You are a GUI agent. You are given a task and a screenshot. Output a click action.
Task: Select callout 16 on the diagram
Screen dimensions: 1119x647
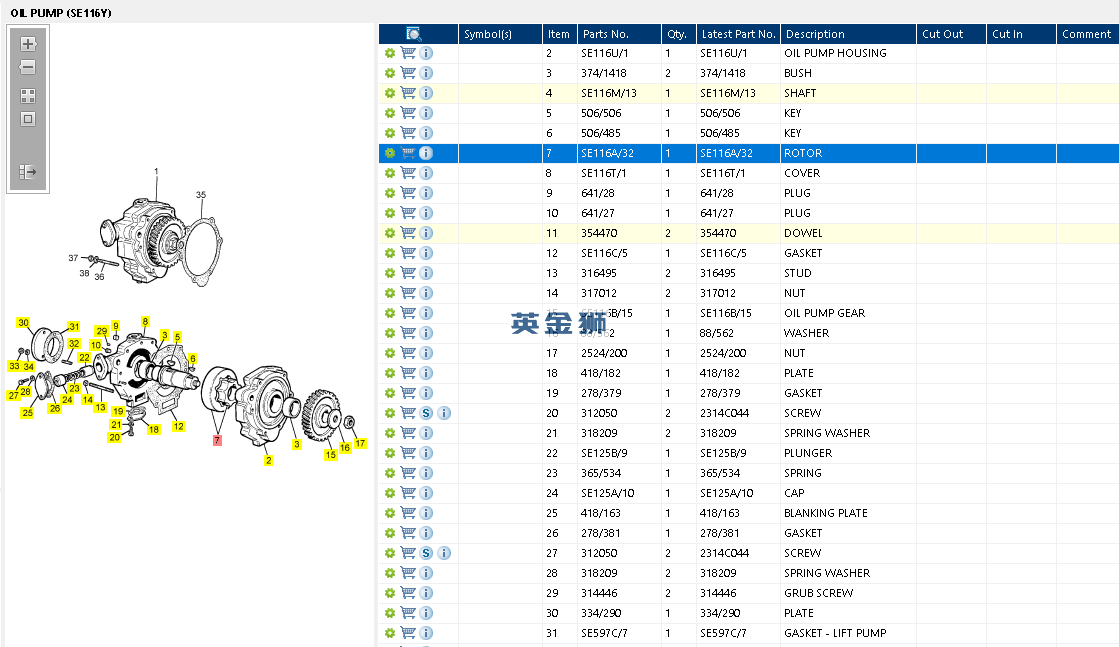[345, 447]
